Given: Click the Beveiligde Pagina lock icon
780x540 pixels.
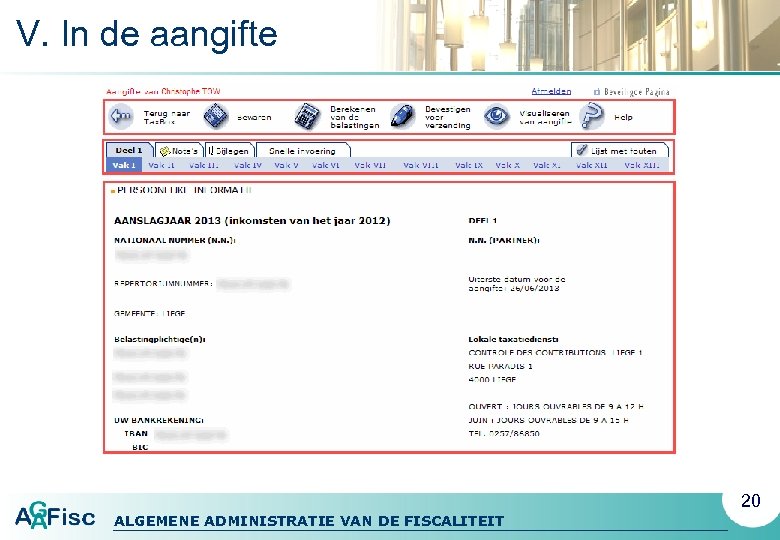Looking at the screenshot, I should [x=597, y=92].
